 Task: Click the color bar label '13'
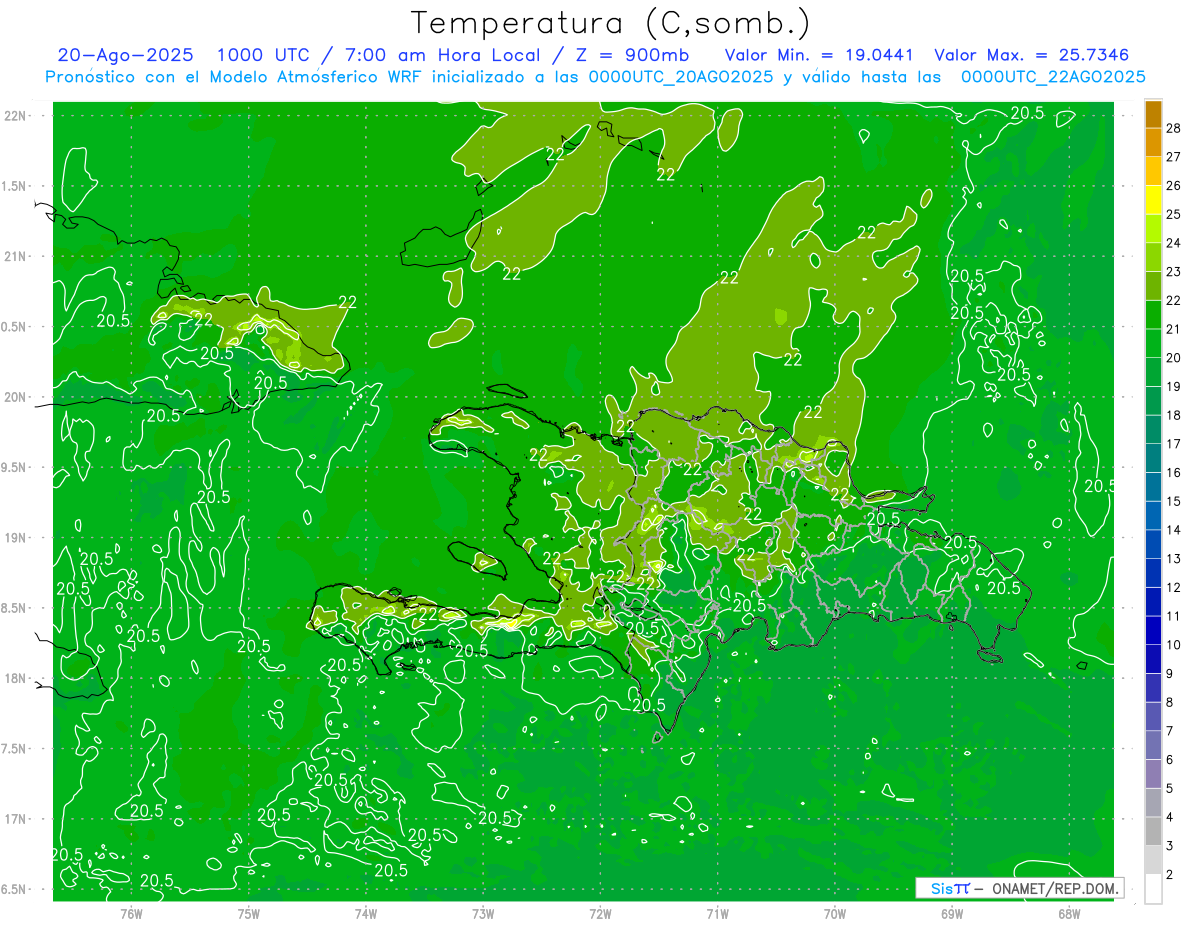click(x=1174, y=558)
